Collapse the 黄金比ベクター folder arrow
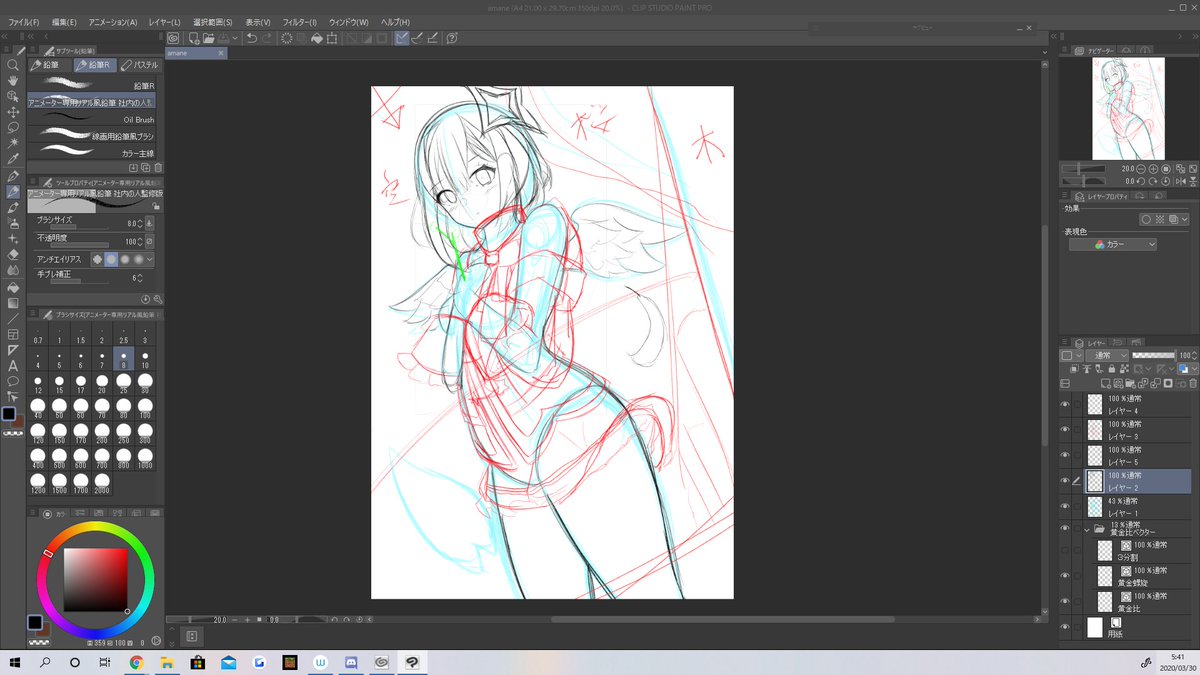 click(x=1087, y=529)
